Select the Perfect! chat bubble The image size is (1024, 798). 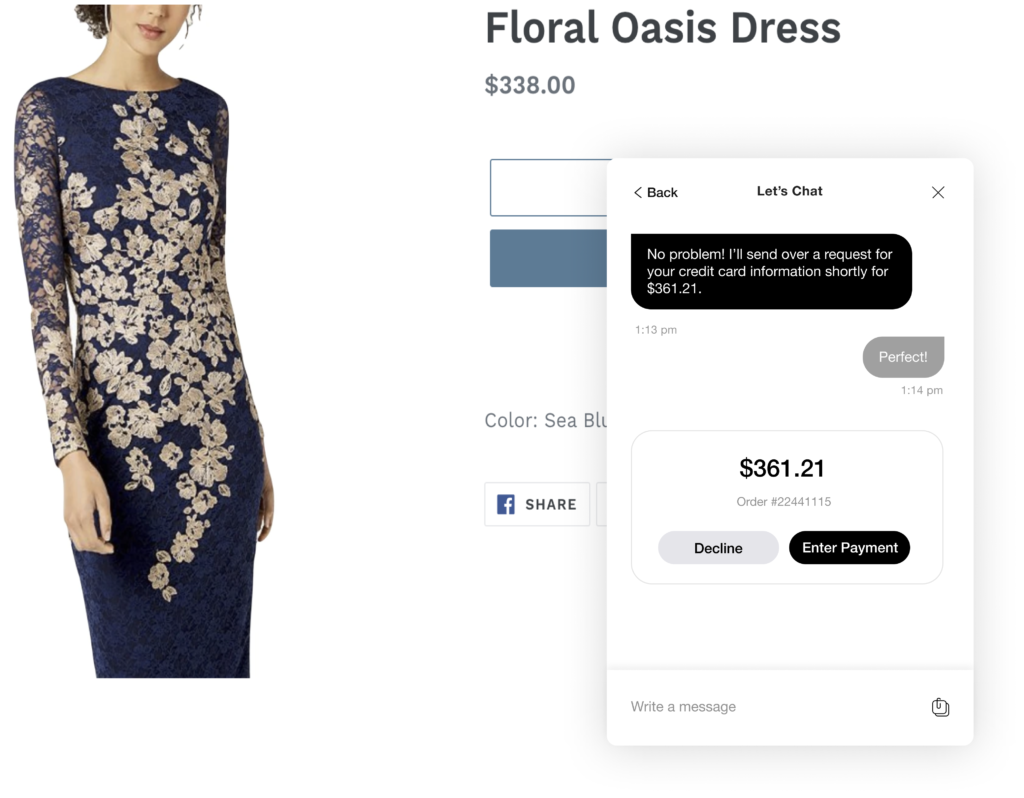point(903,357)
